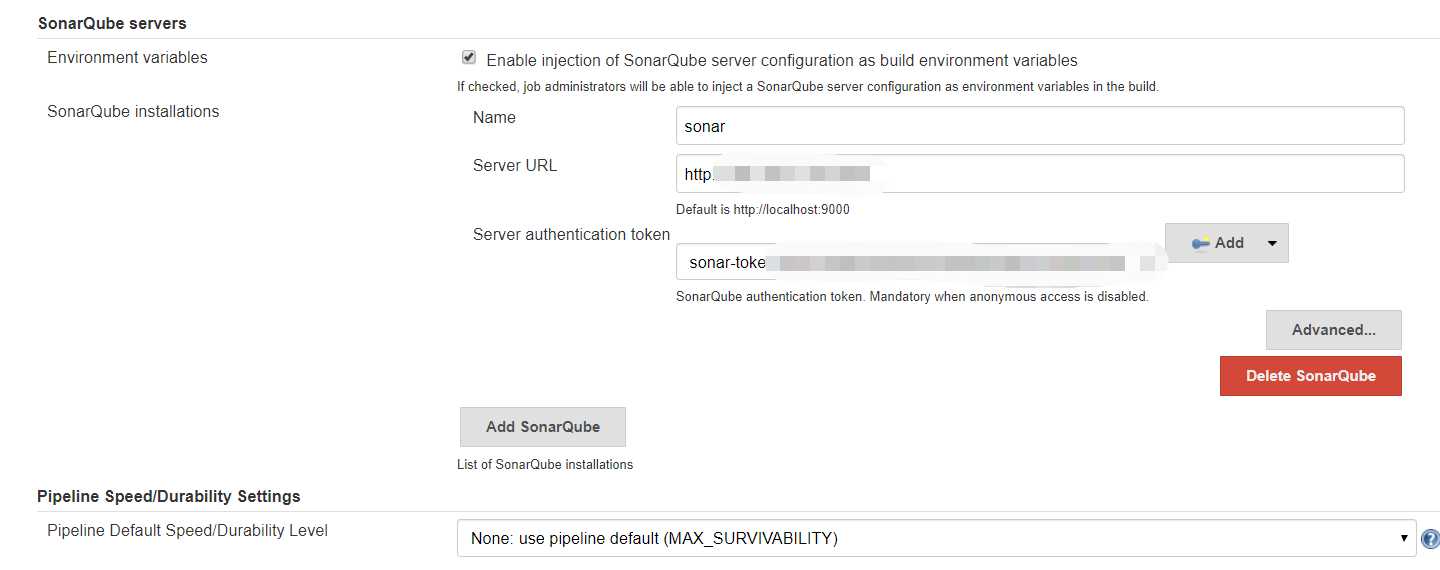Click the Mandatory when anonymous access disabled hint
The image size is (1440, 570).
[x=912, y=297]
